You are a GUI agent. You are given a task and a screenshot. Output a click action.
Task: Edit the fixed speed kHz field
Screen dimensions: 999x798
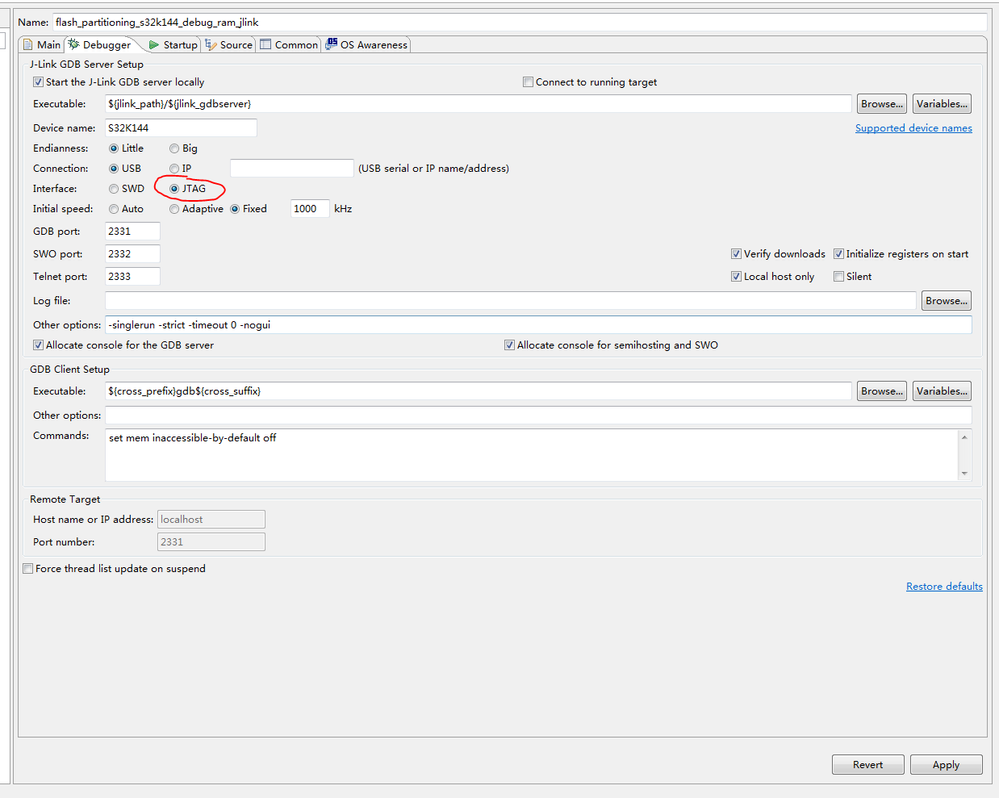tap(310, 209)
